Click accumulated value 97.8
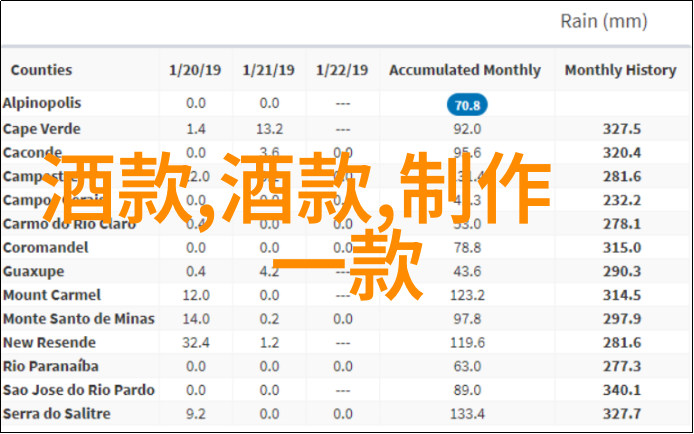 tap(467, 319)
